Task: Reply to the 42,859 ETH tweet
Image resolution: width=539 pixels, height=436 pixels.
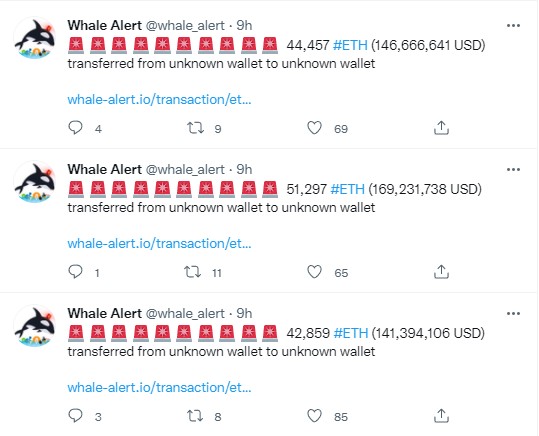Action: [75, 416]
